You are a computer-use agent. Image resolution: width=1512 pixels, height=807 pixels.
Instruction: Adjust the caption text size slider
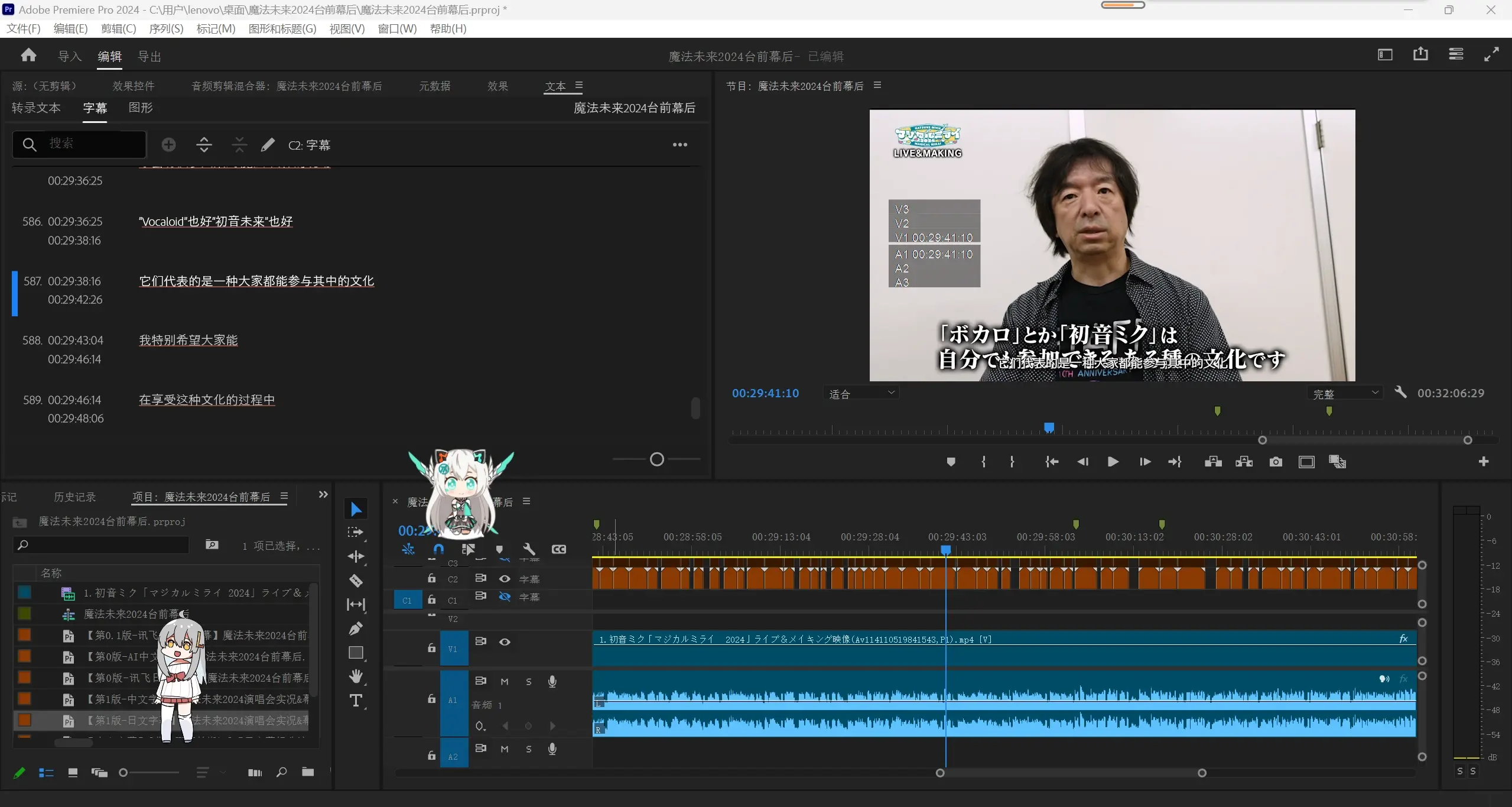click(x=657, y=459)
